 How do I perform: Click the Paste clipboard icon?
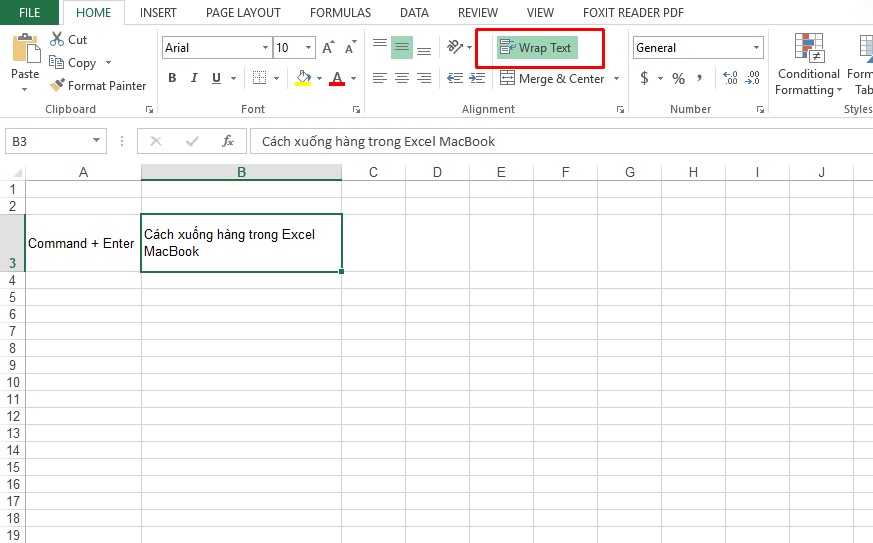click(x=26, y=48)
